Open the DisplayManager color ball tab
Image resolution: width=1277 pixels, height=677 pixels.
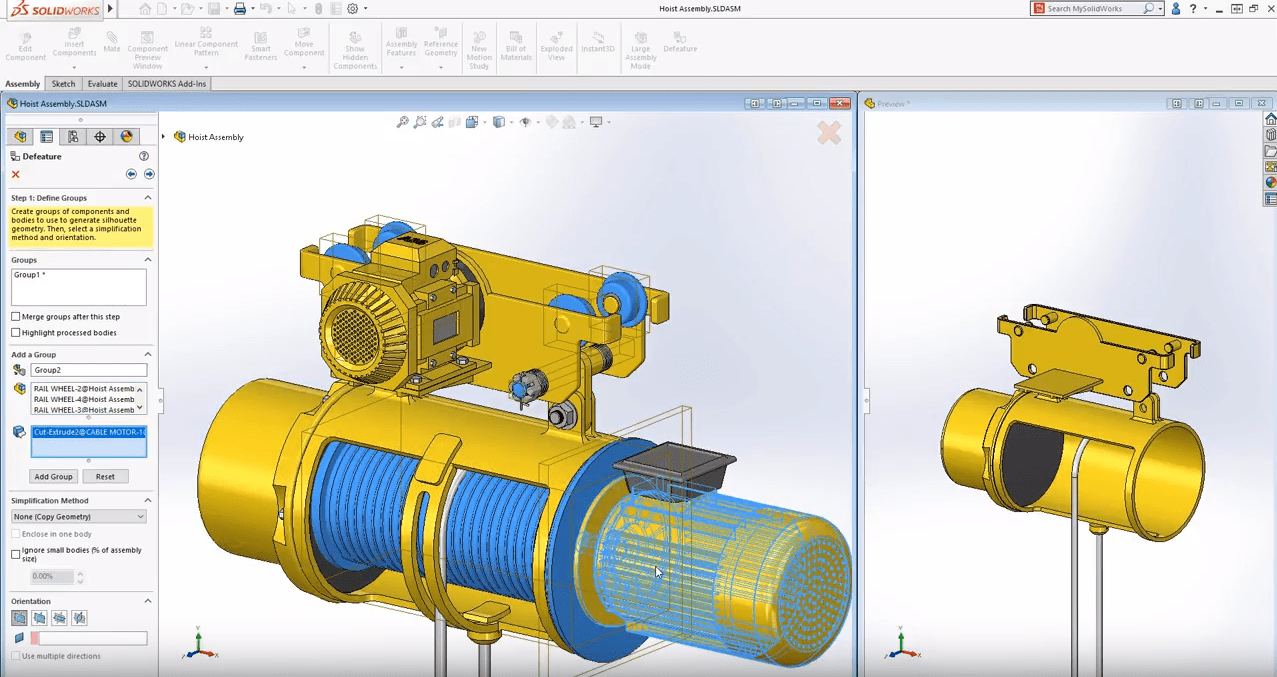coord(127,137)
